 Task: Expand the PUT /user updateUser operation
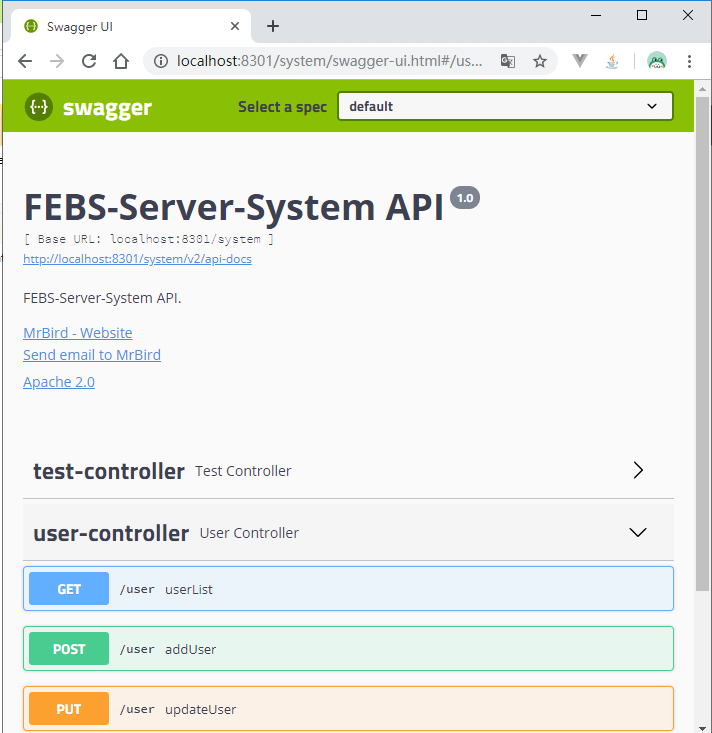(x=348, y=708)
